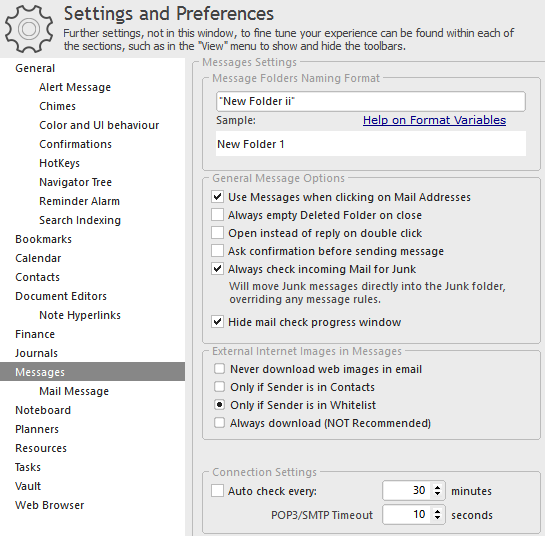The width and height of the screenshot is (545, 536).
Task: Choose Only if Sender is in Contacts
Action: [x=219, y=387]
